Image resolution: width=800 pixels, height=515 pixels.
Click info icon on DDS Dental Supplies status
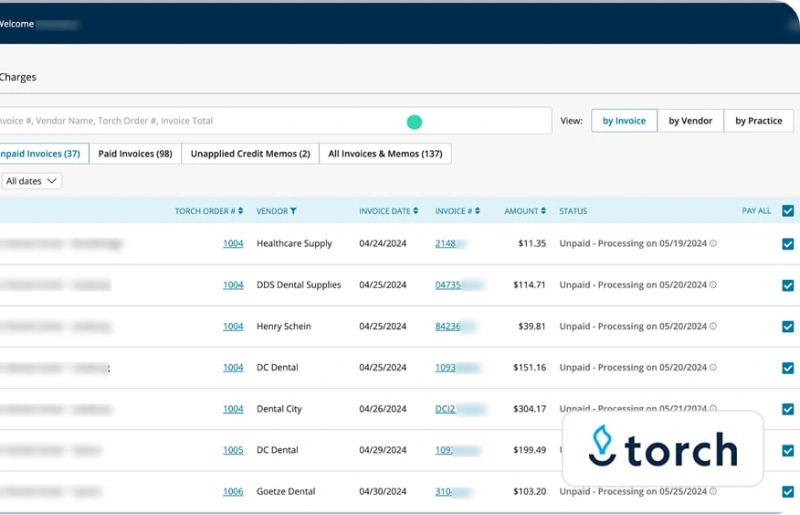pos(713,285)
